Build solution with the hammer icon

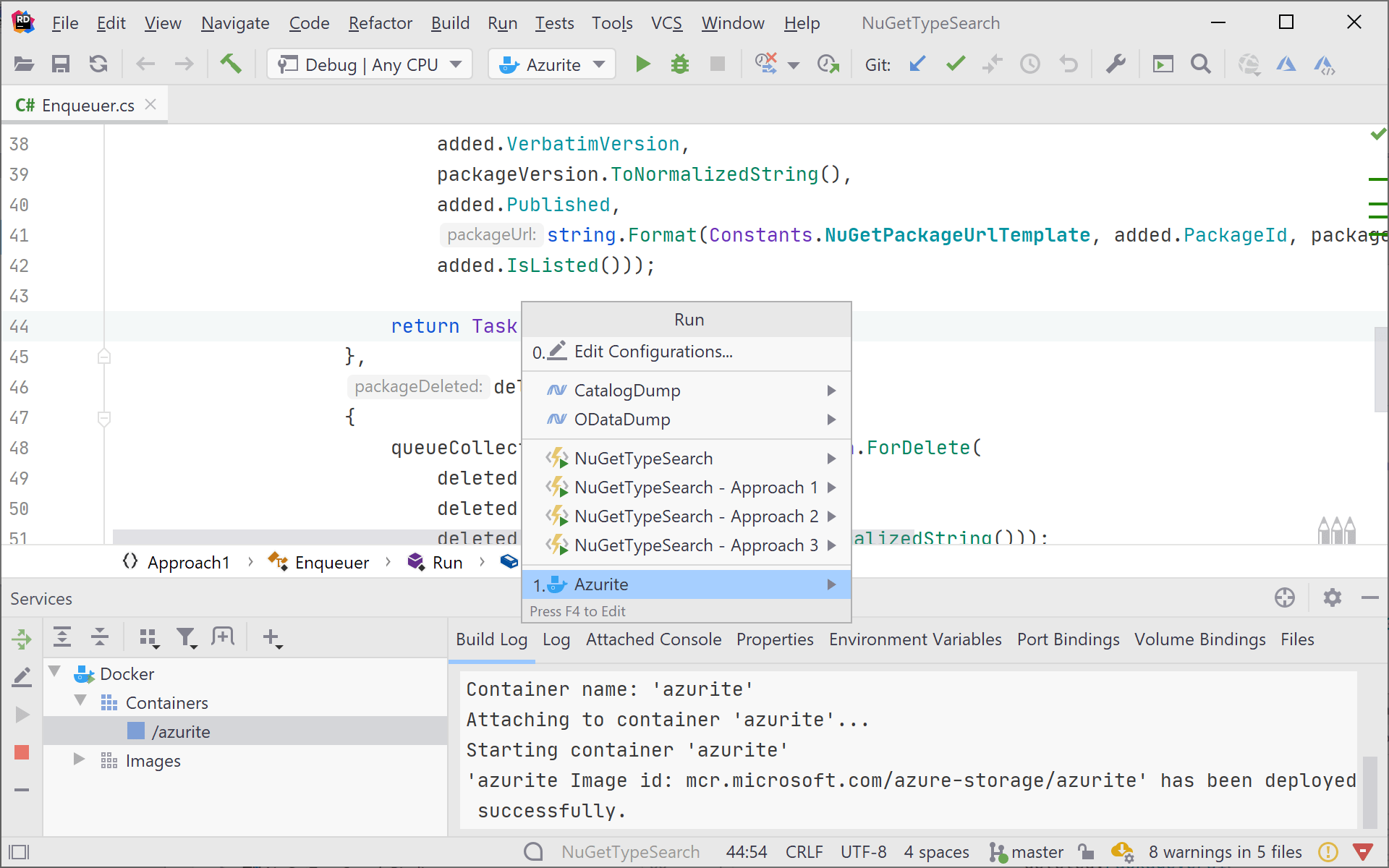point(231,64)
